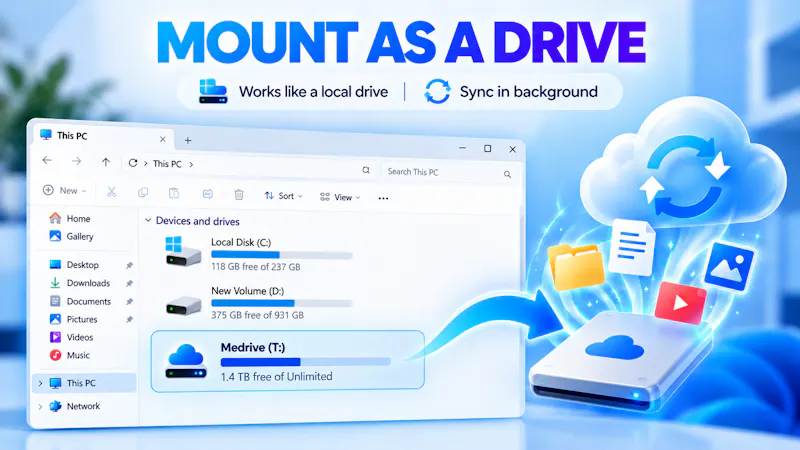Click the Rename icon in toolbar
This screenshot has height=450, width=800.
click(207, 194)
